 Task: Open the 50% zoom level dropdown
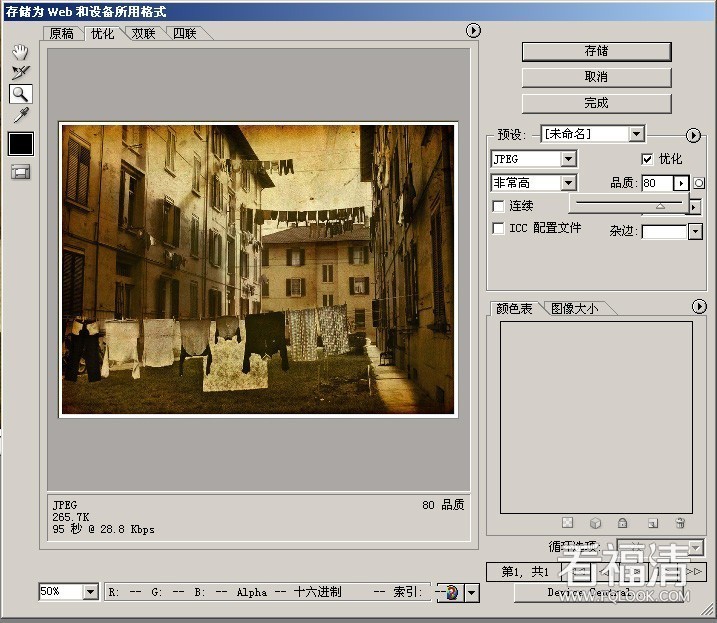pyautogui.click(x=90, y=592)
